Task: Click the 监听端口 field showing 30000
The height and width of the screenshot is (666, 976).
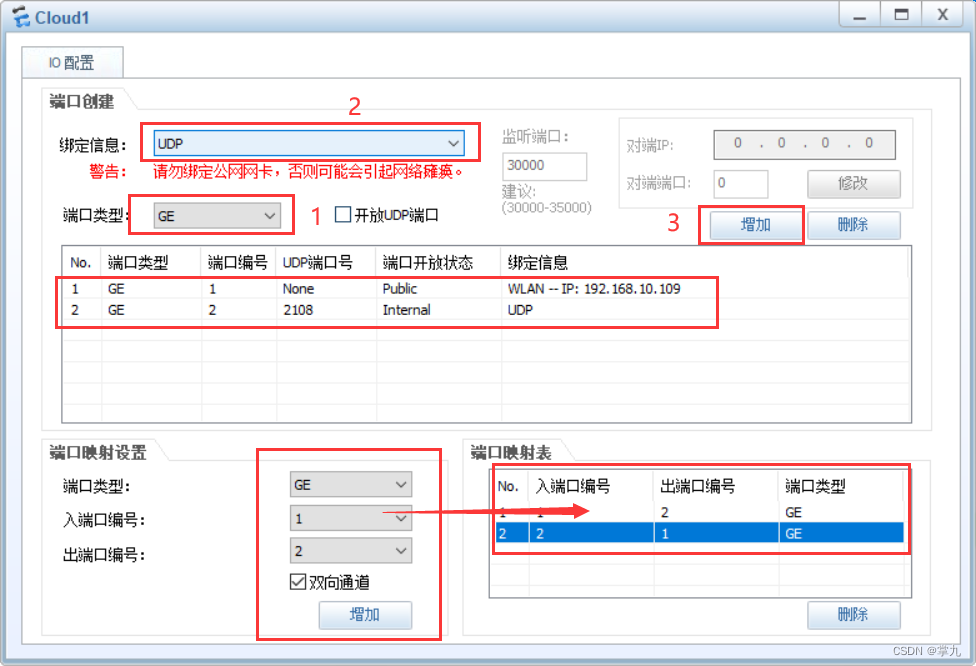Action: pos(544,166)
